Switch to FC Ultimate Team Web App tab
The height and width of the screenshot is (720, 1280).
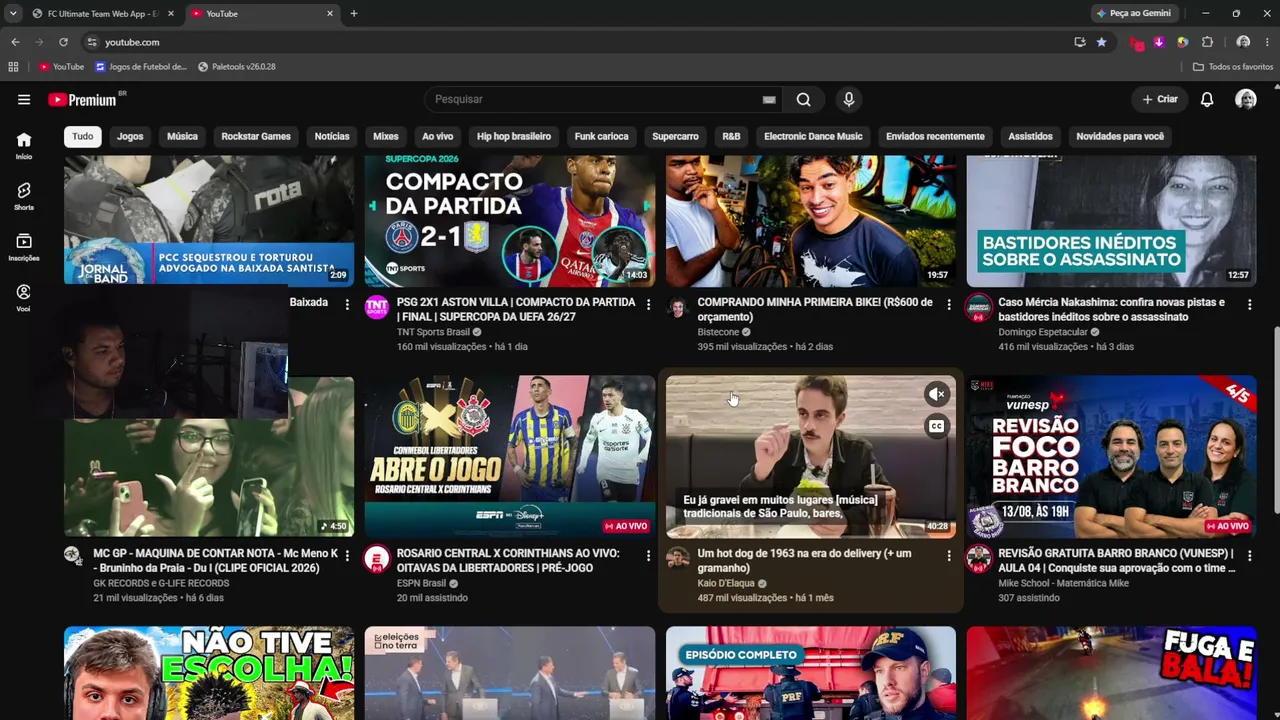click(103, 14)
